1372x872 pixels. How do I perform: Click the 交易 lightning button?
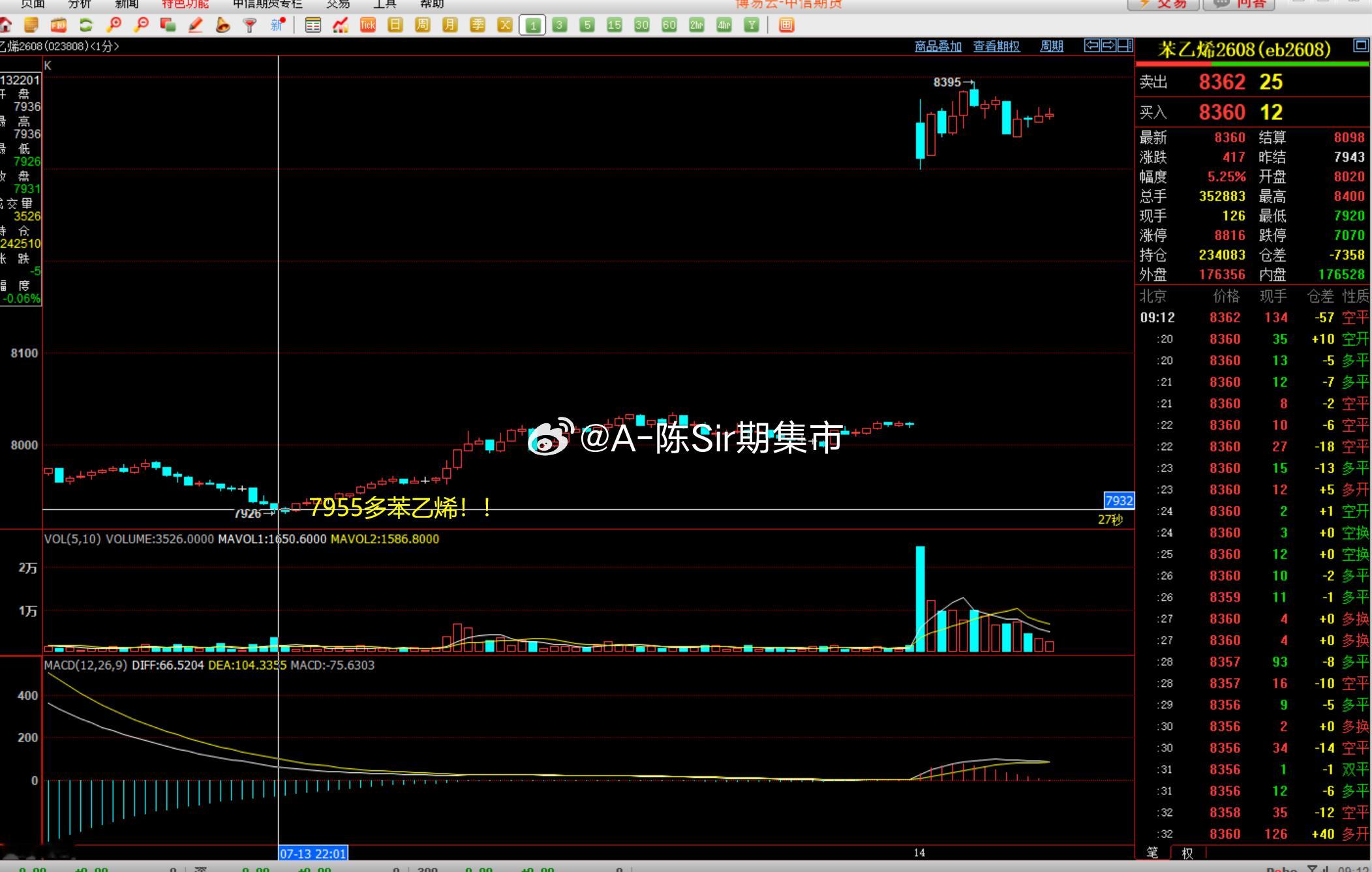[1163, 5]
